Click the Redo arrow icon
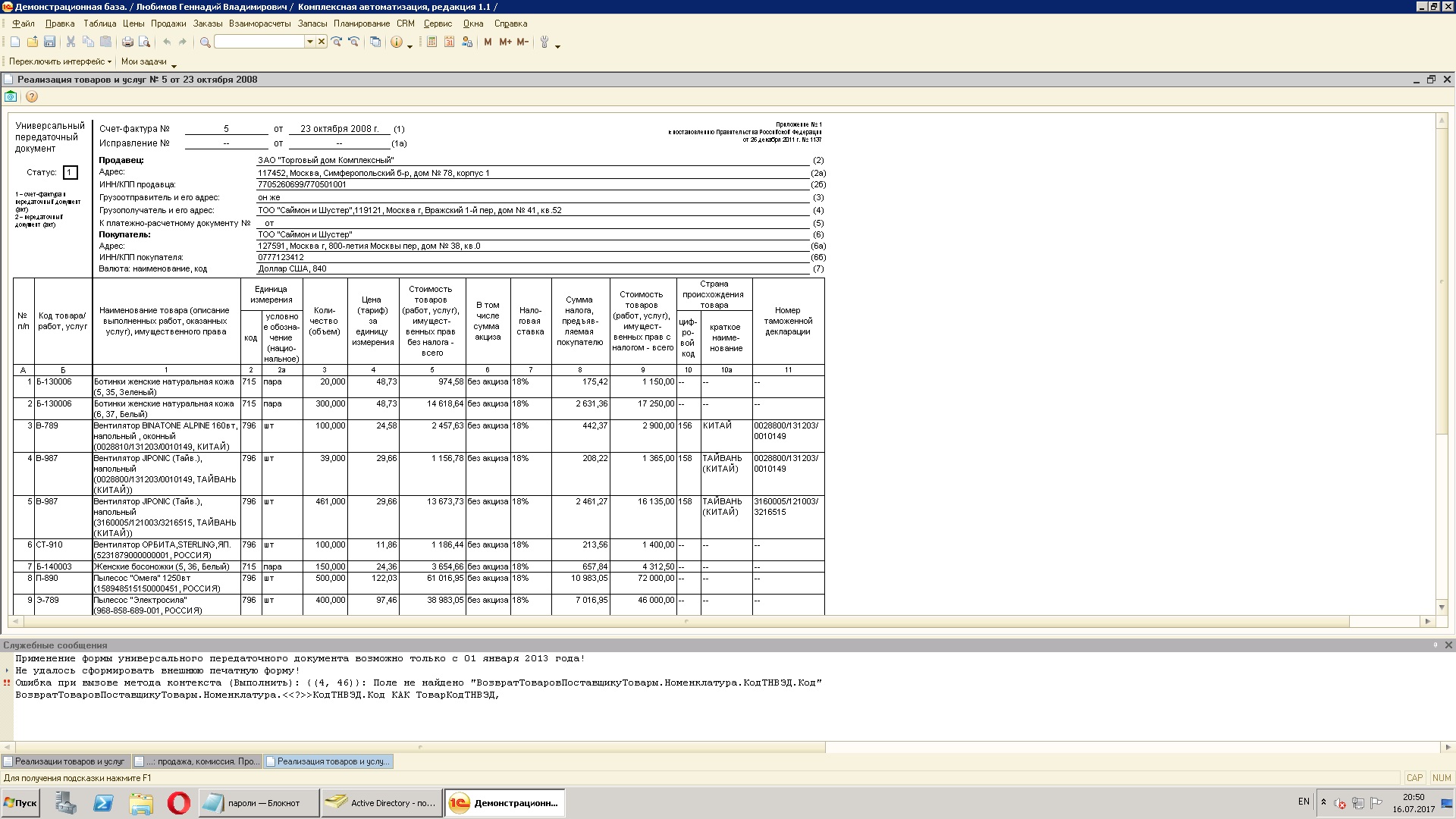Image resolution: width=1456 pixels, height=819 pixels. 183,42
